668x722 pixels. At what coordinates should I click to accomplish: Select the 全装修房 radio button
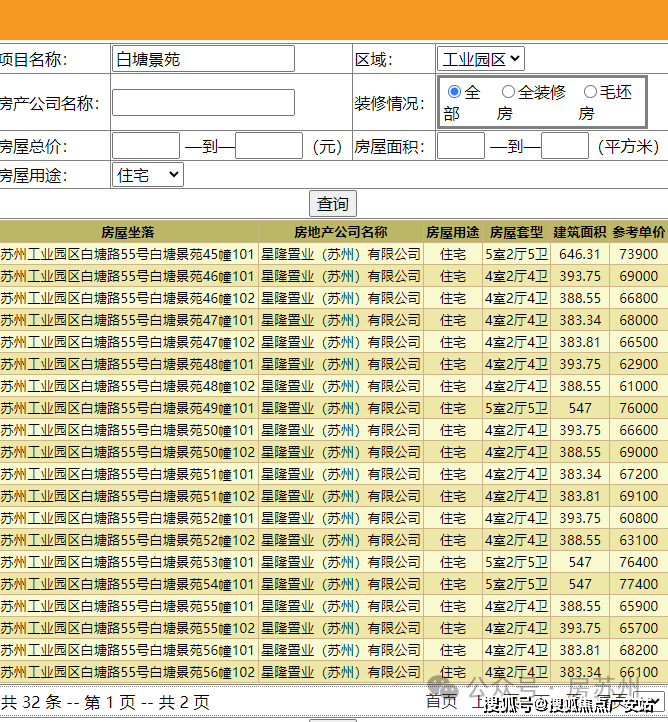click(508, 92)
